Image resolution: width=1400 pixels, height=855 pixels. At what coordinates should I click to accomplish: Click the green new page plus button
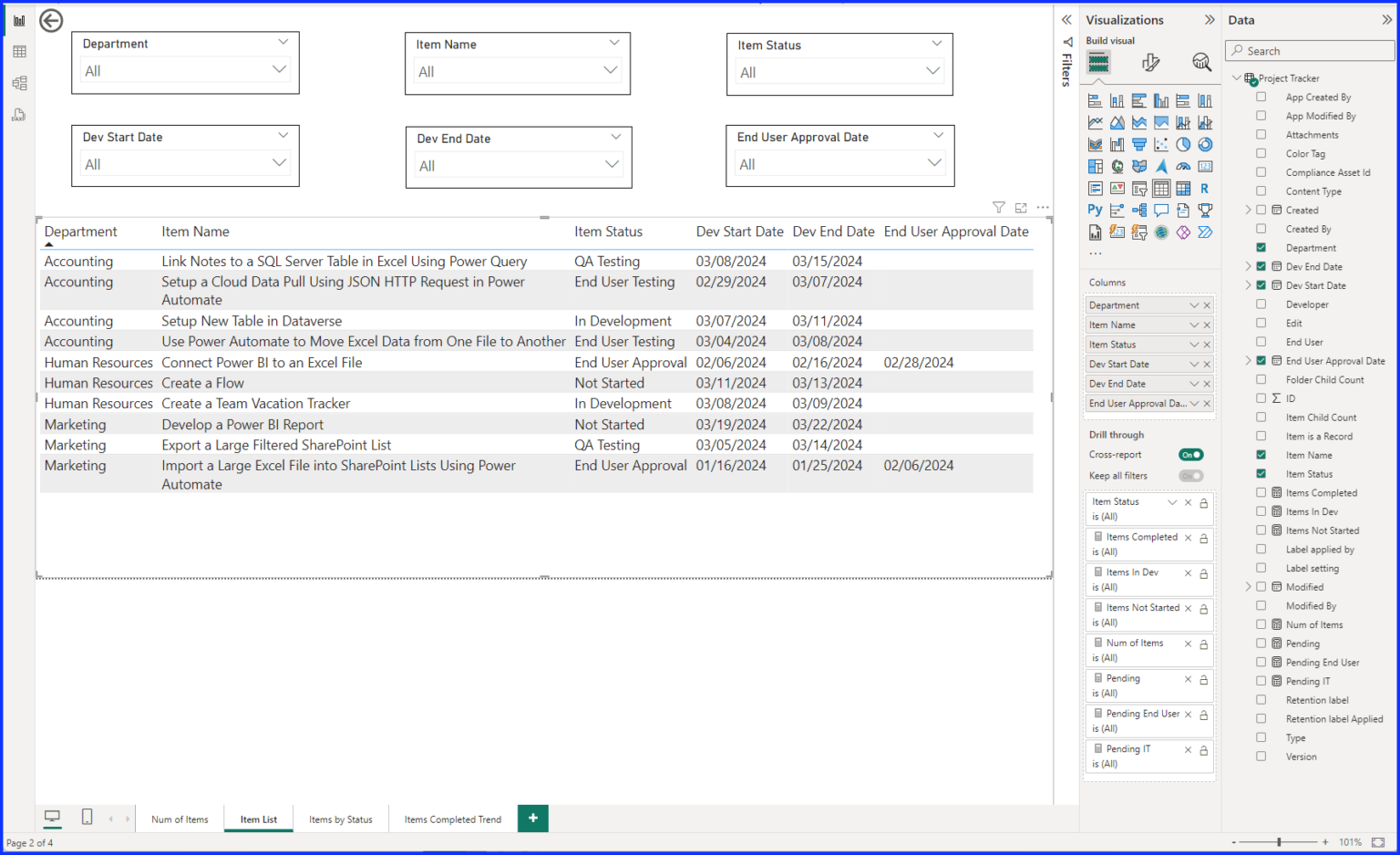pos(532,819)
